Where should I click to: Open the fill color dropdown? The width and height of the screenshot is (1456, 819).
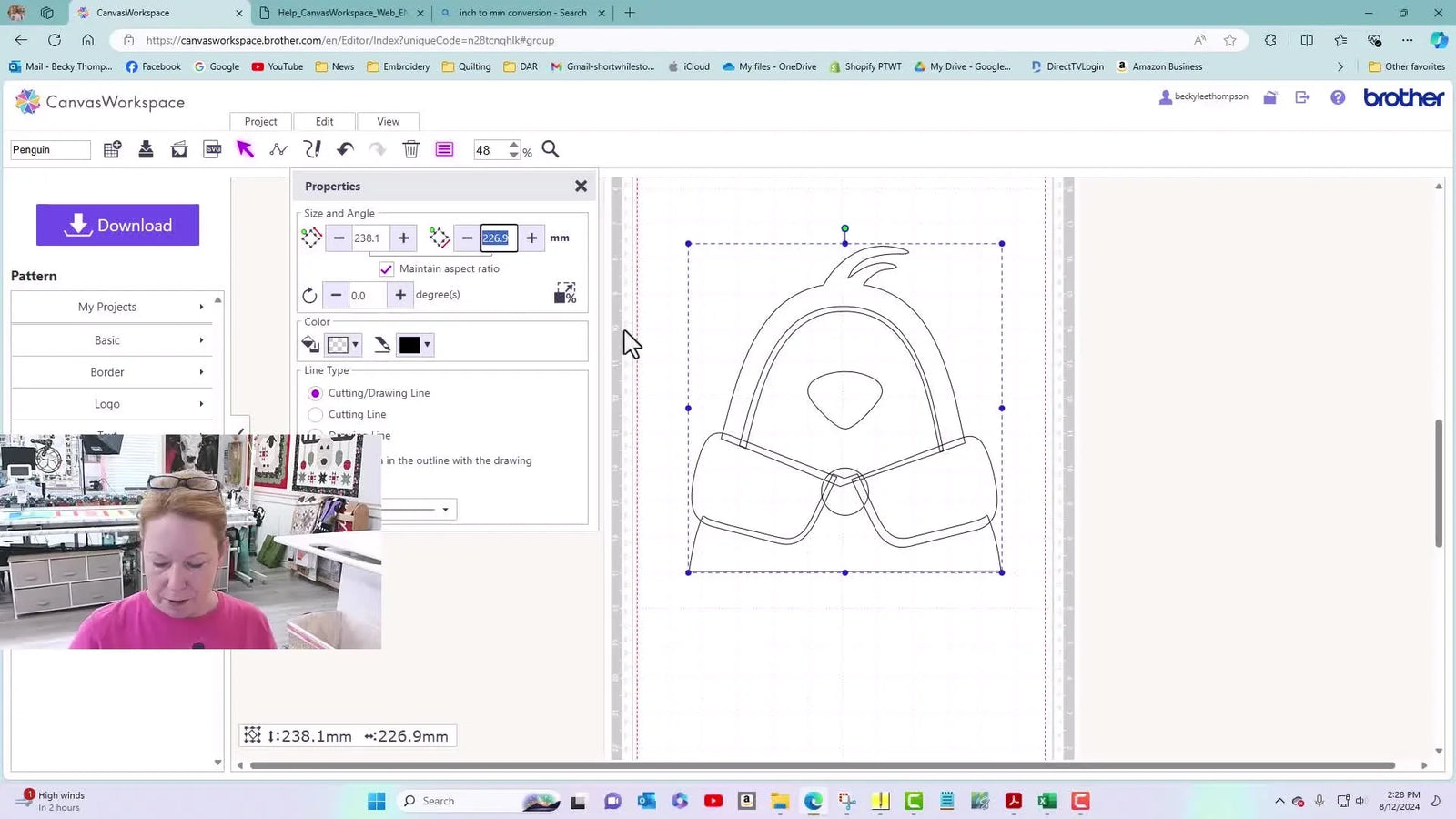(354, 344)
